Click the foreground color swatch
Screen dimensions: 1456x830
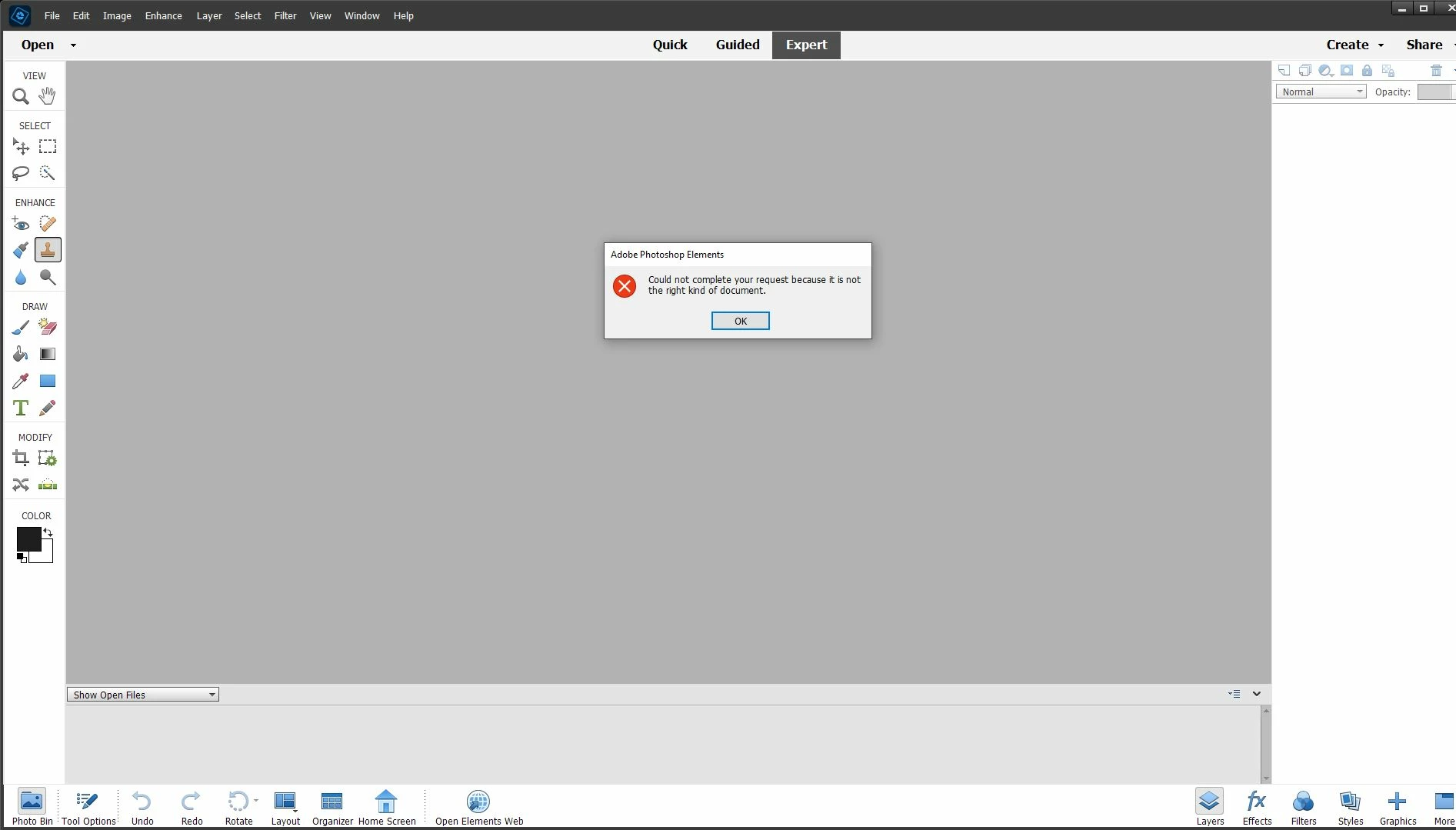(28, 538)
